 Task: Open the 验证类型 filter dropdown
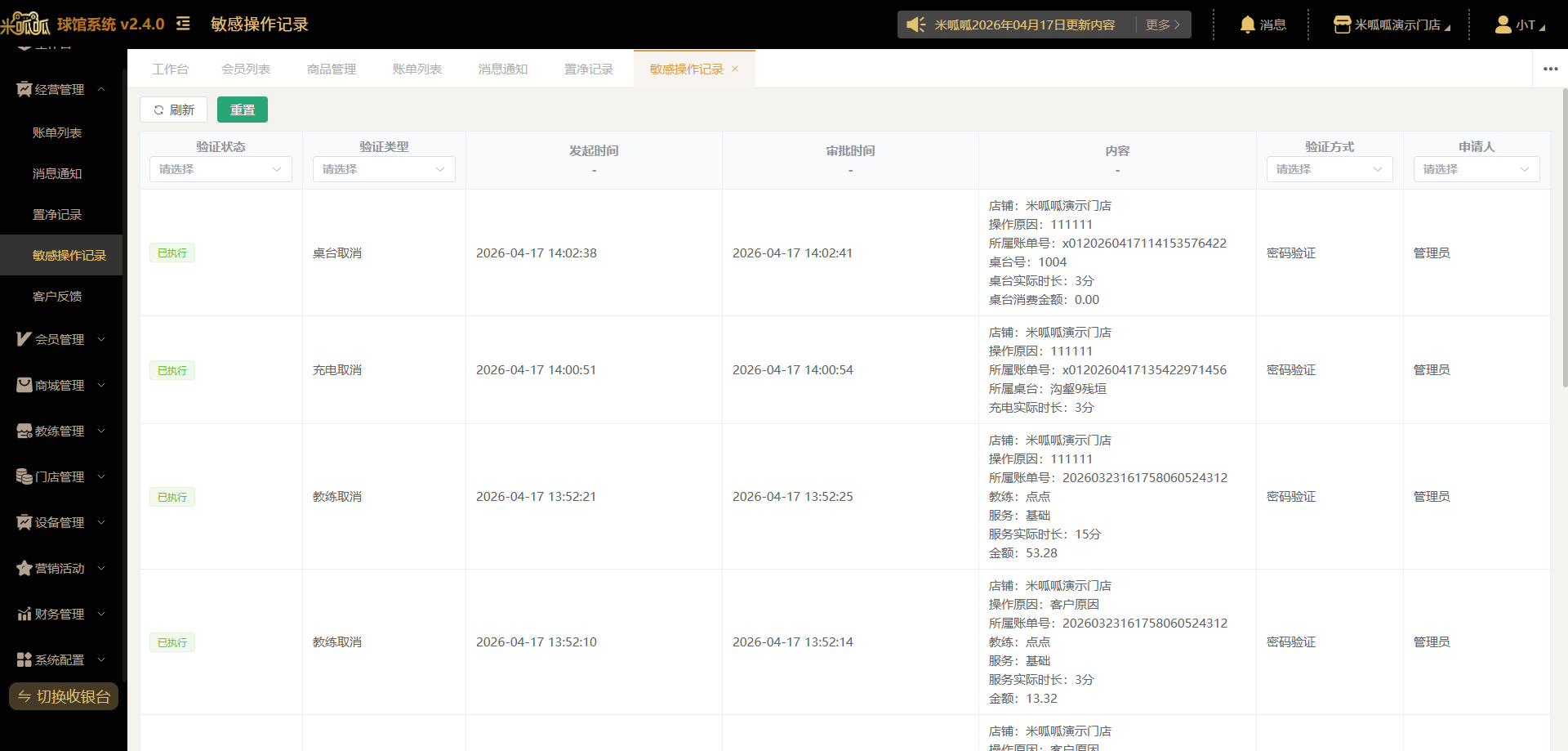384,169
